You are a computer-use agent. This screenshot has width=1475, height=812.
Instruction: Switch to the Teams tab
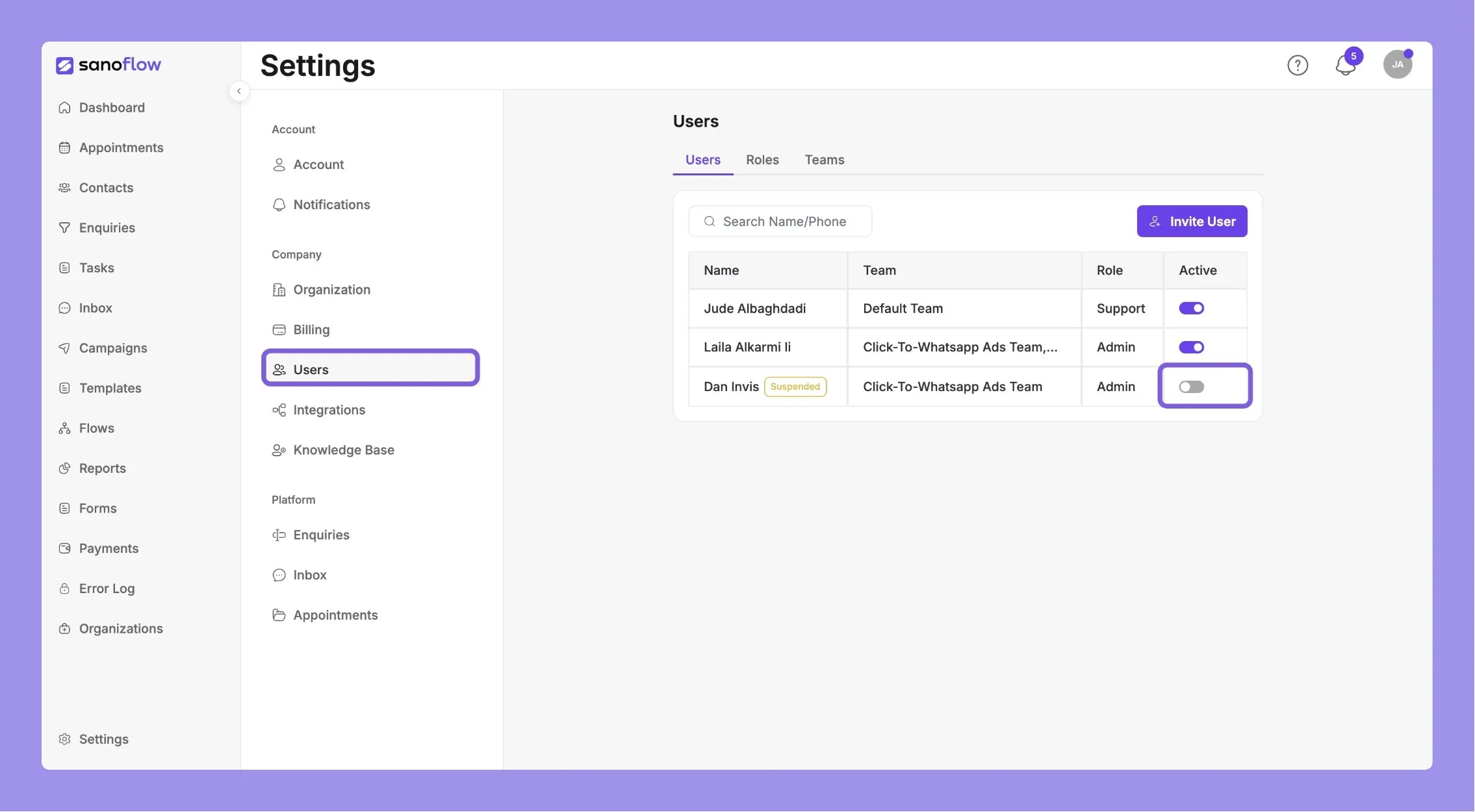pos(825,160)
